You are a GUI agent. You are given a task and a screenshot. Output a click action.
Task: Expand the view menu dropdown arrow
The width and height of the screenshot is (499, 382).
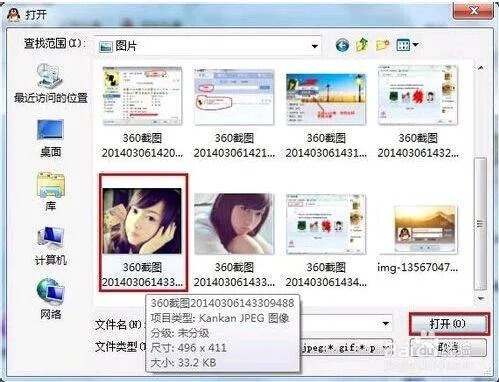click(x=415, y=44)
